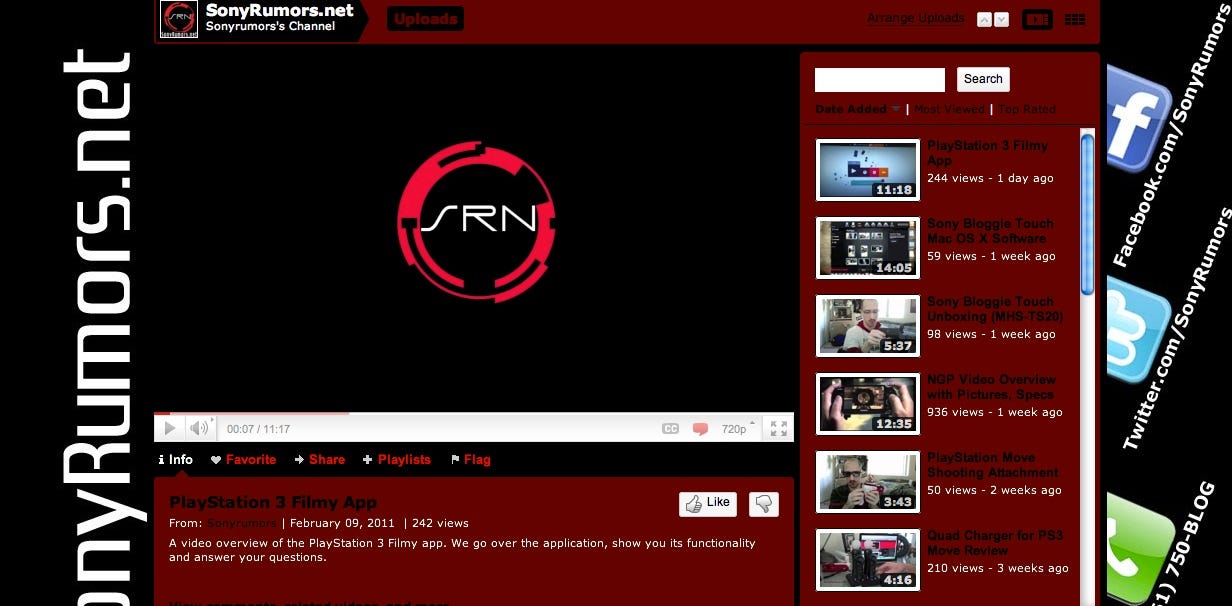The image size is (1232, 606).
Task: Click the video description paragraph text
Action: tap(462, 550)
